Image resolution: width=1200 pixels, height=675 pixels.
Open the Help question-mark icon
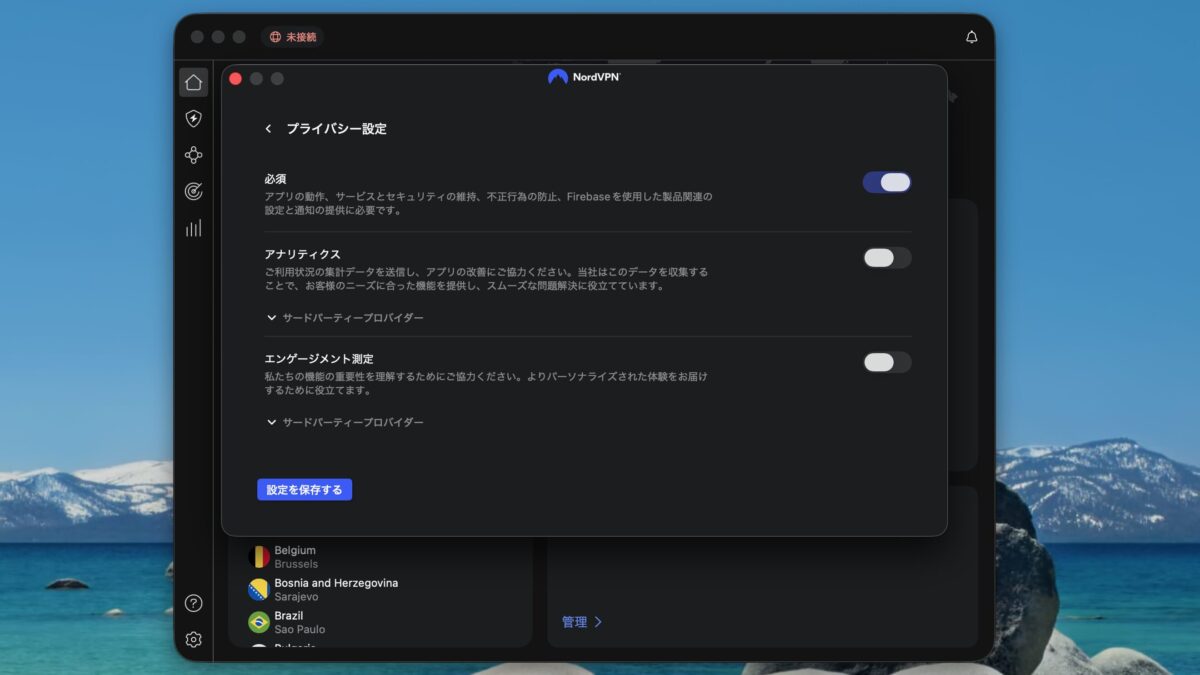193,603
